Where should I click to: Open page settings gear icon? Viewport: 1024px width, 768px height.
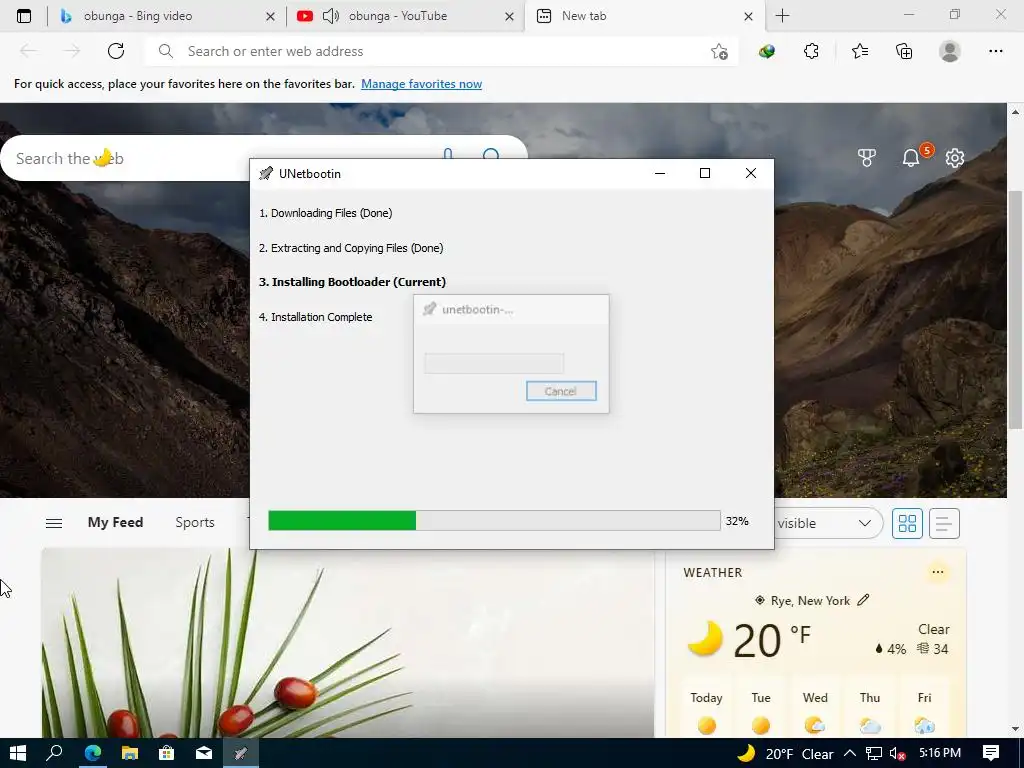955,157
